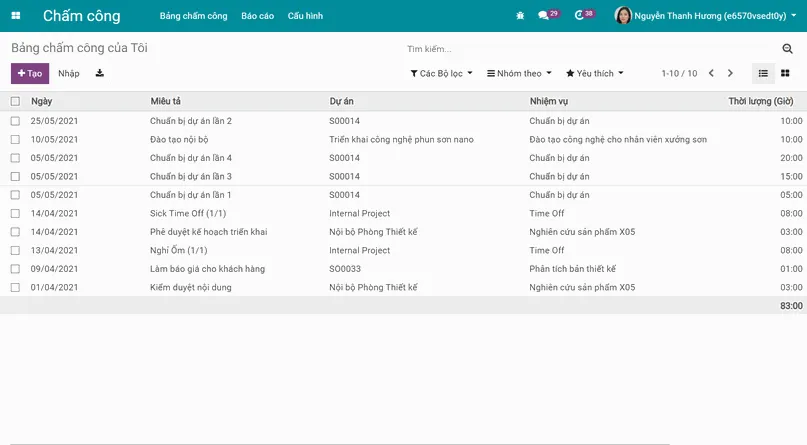The height and width of the screenshot is (445, 807).
Task: Check the row dated 10/05/2021
Action: 15,139
